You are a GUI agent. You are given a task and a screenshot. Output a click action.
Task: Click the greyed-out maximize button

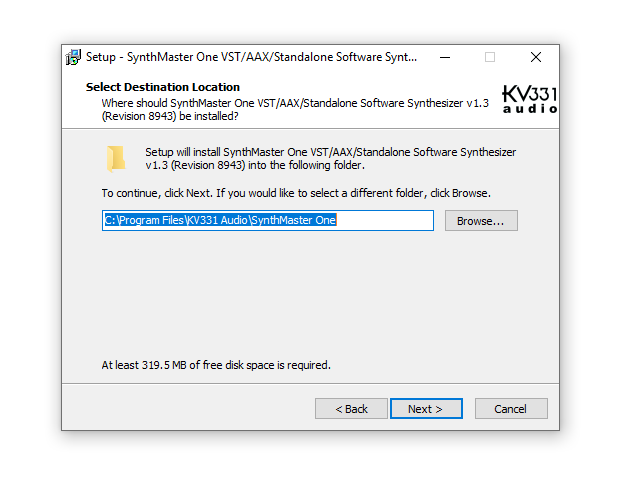point(490,57)
